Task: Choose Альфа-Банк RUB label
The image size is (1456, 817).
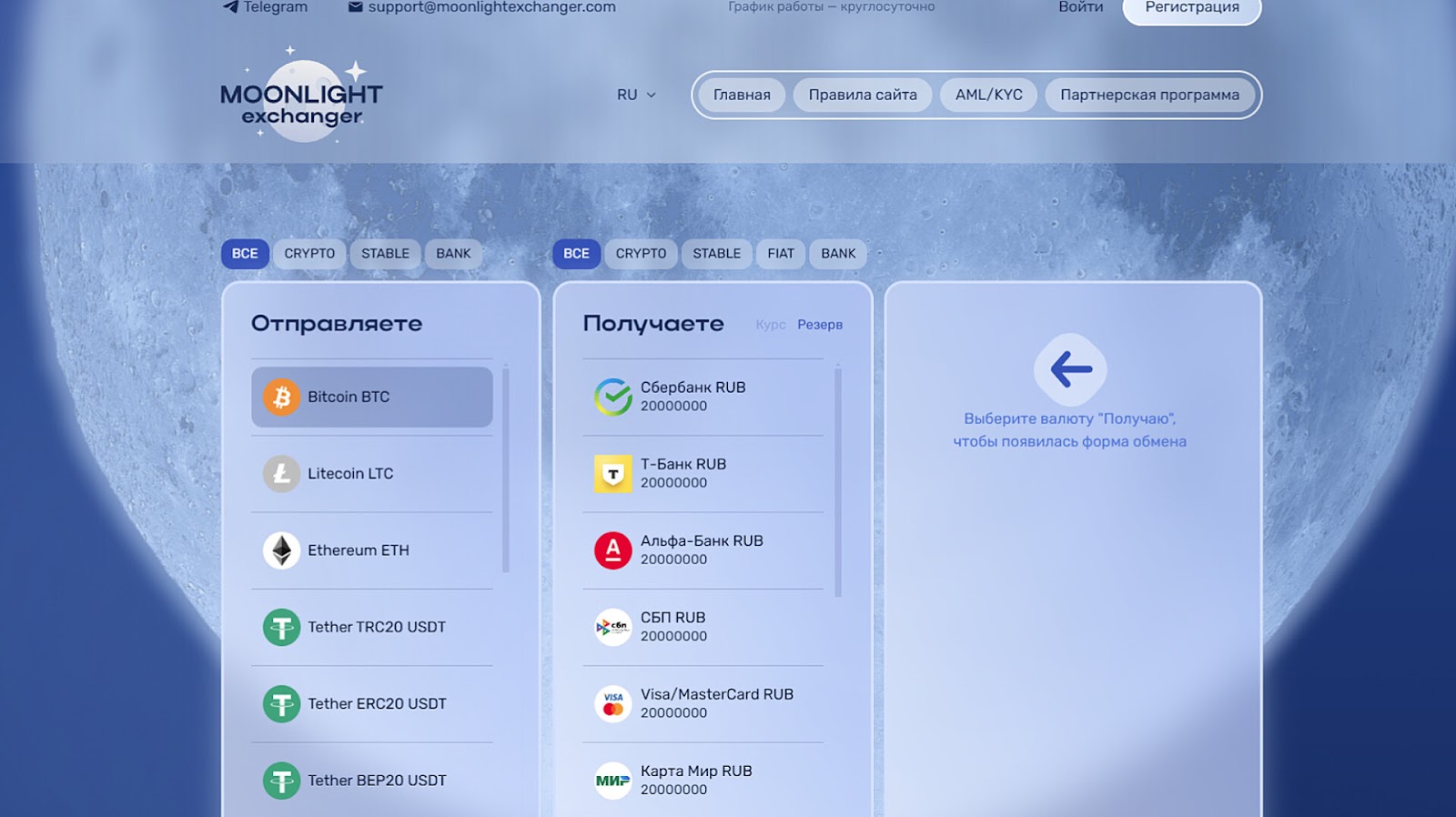Action: [702, 540]
